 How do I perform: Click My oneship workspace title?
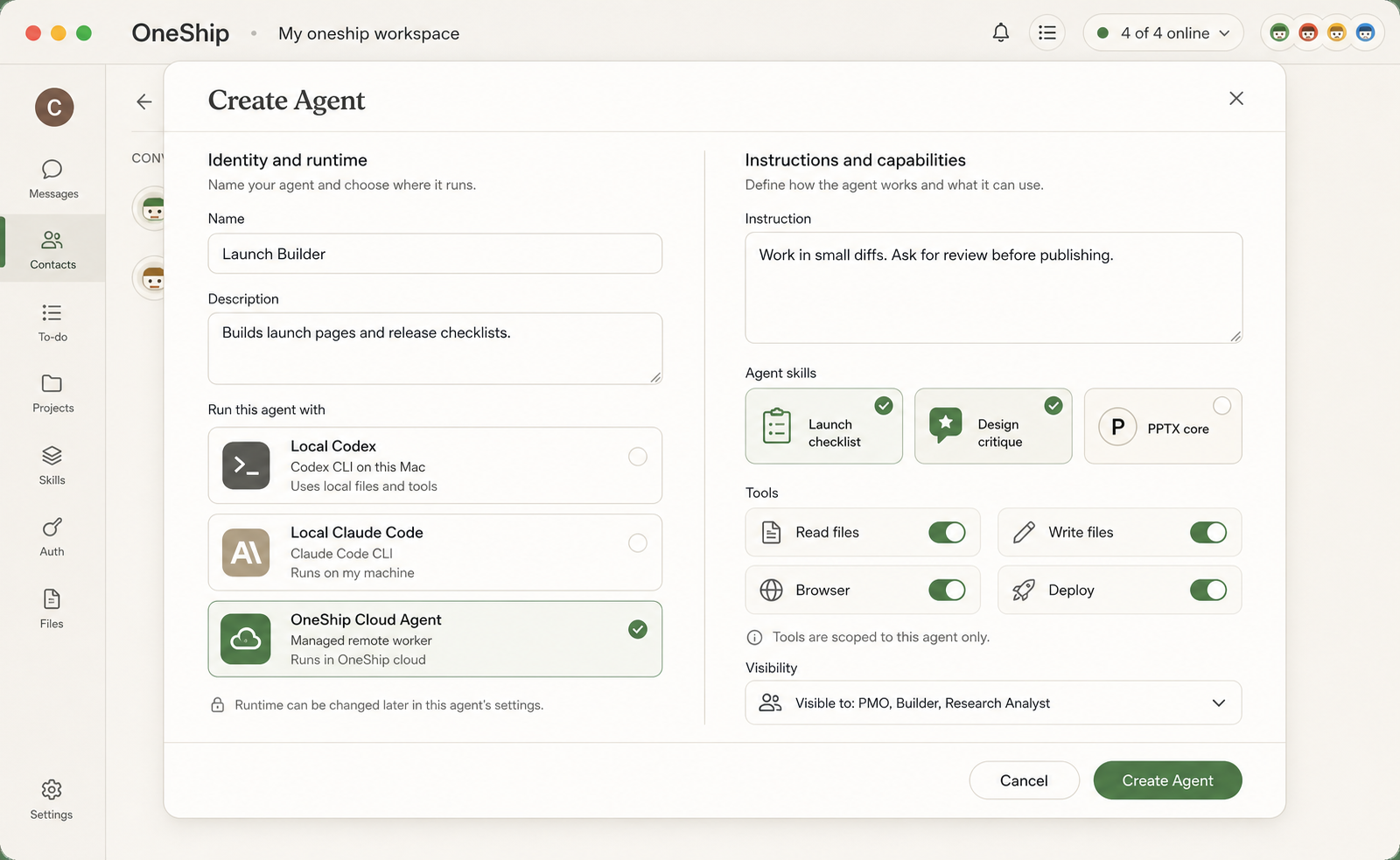point(368,33)
